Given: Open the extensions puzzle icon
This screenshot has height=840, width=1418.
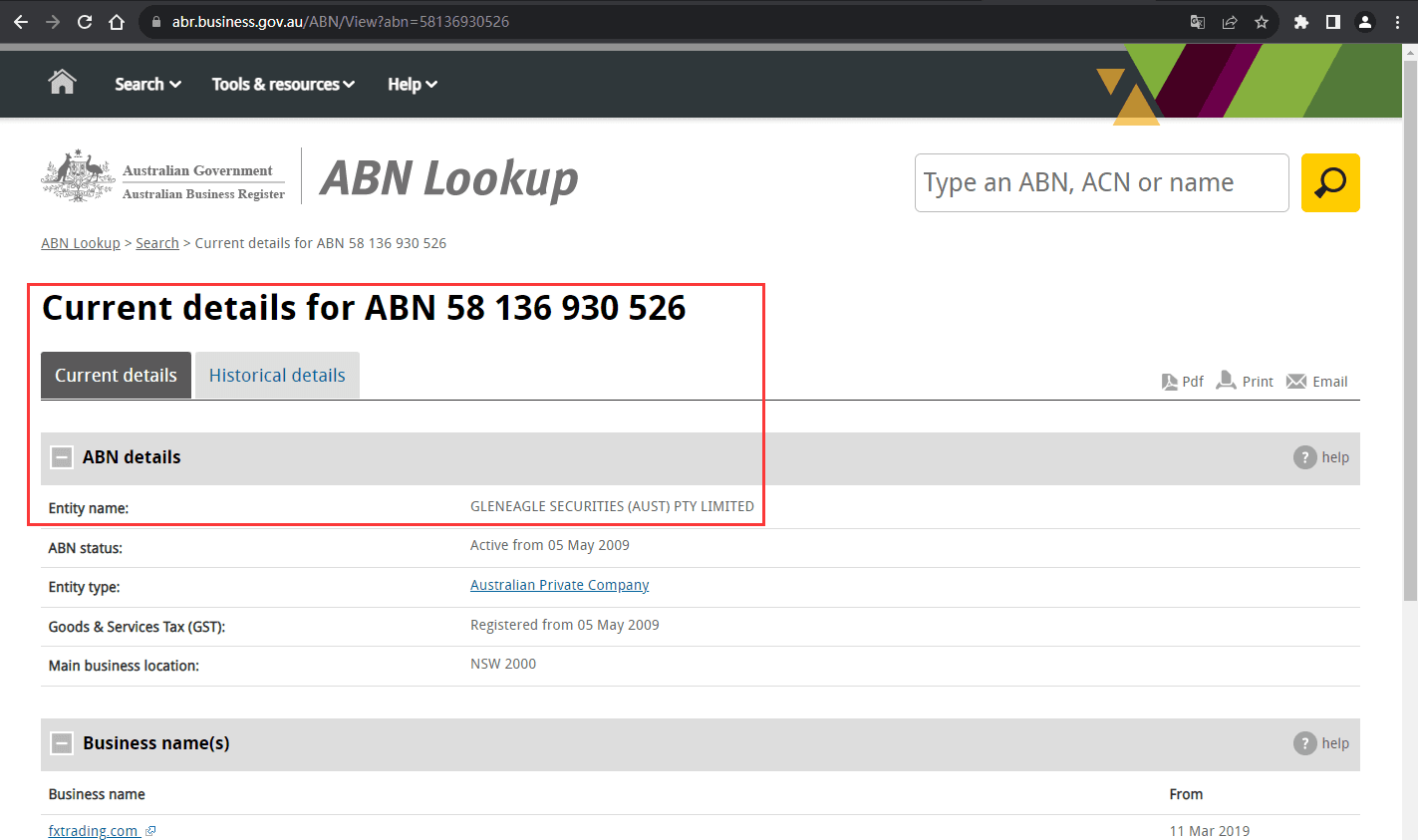Looking at the screenshot, I should 1301,22.
